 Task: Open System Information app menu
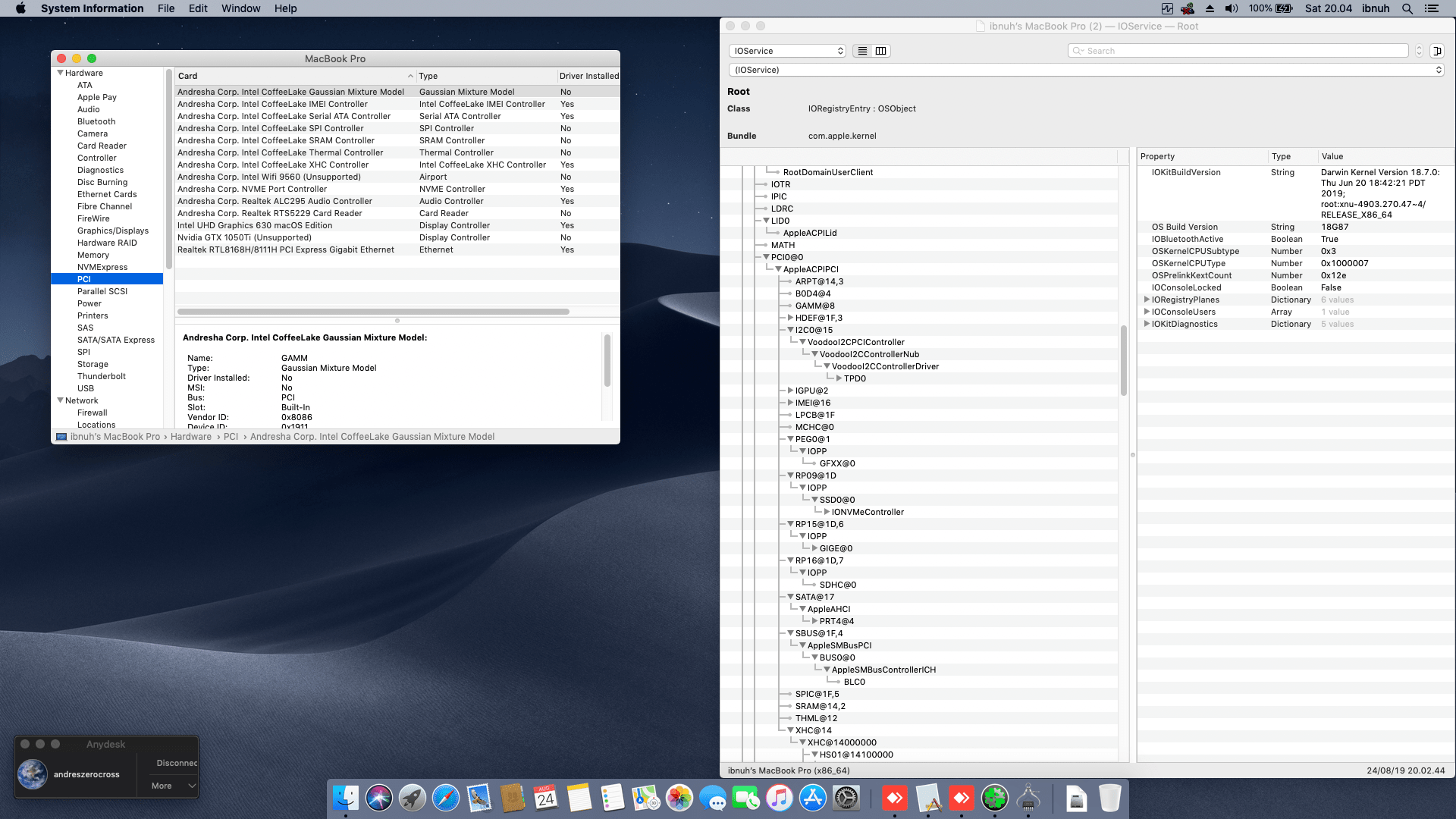point(92,8)
